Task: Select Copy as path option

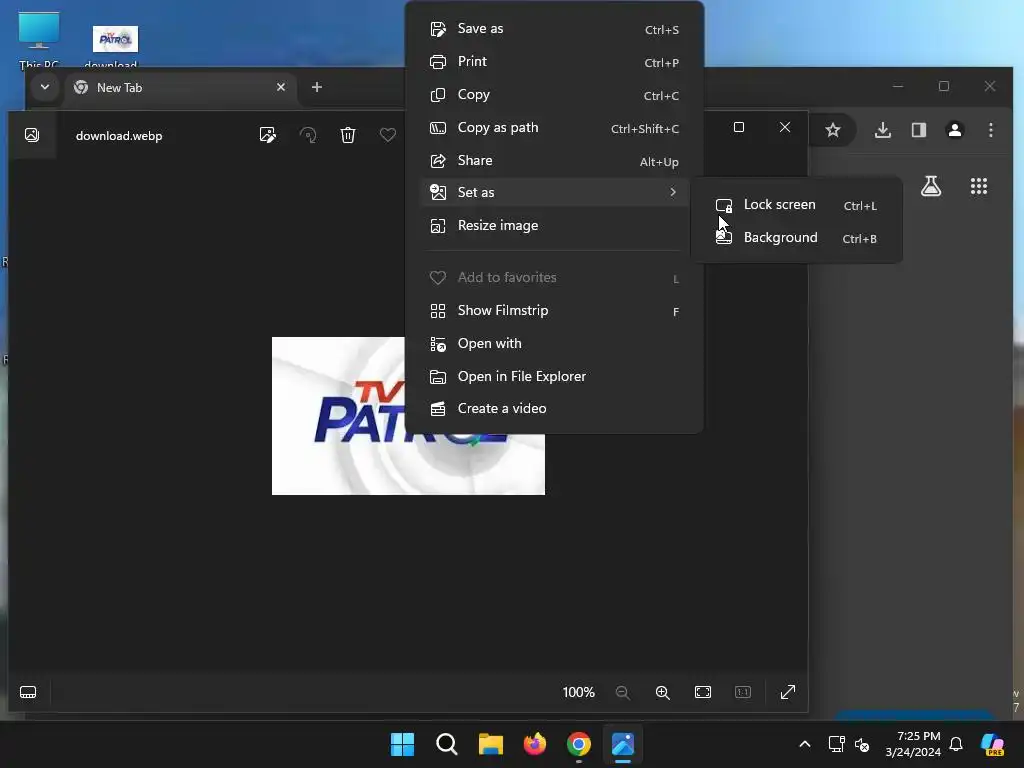Action: point(554,128)
